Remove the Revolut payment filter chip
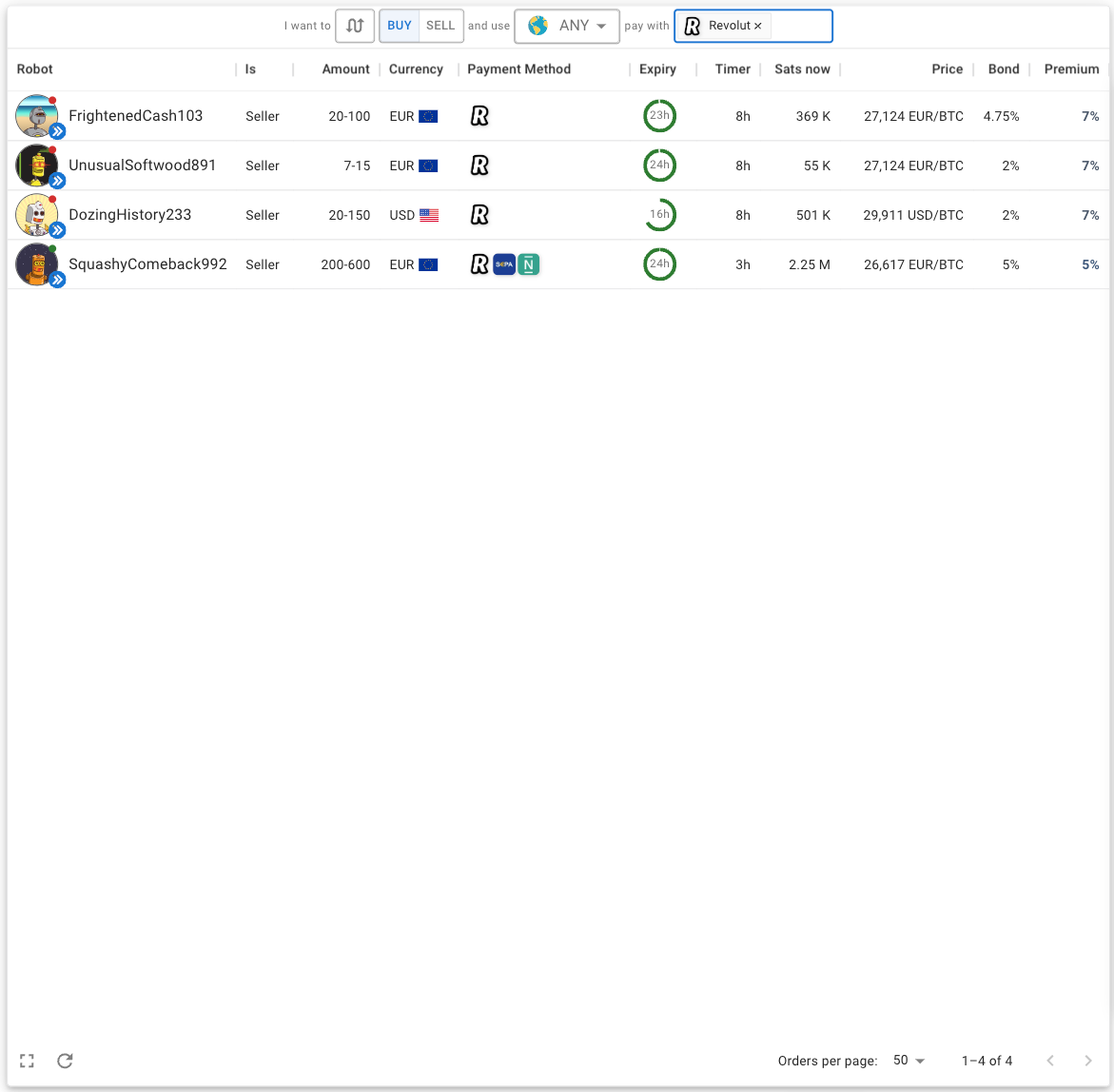 point(758,27)
